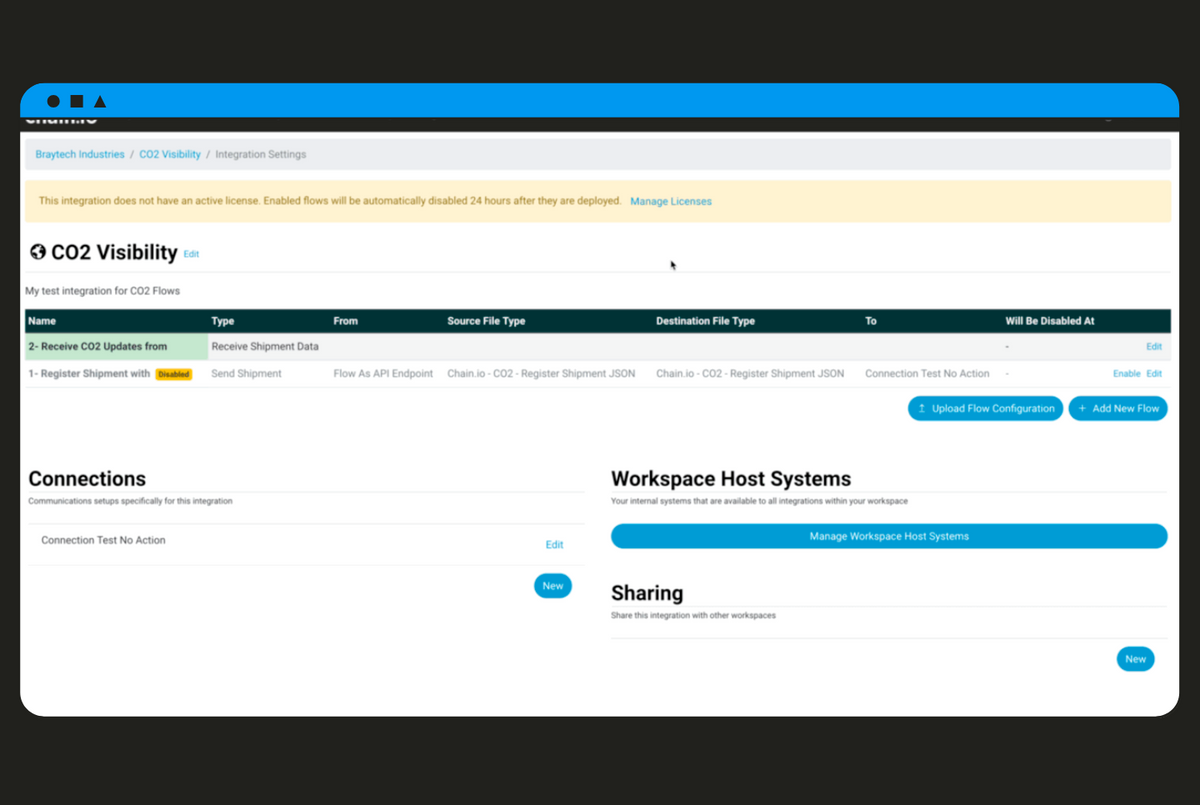Navigate to Braytech Industries breadcrumb
Screen dimensions: 1200x805
(x=79, y=154)
